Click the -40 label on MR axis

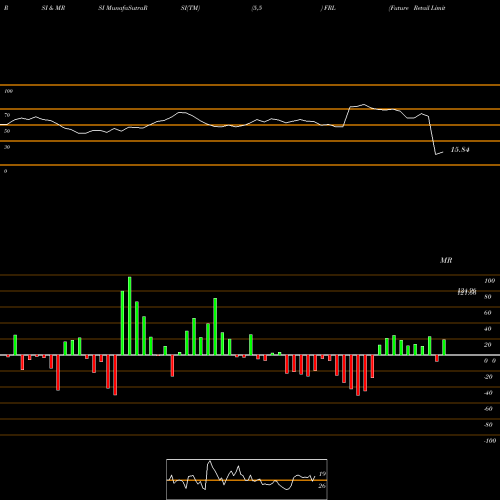pyautogui.click(x=488, y=393)
